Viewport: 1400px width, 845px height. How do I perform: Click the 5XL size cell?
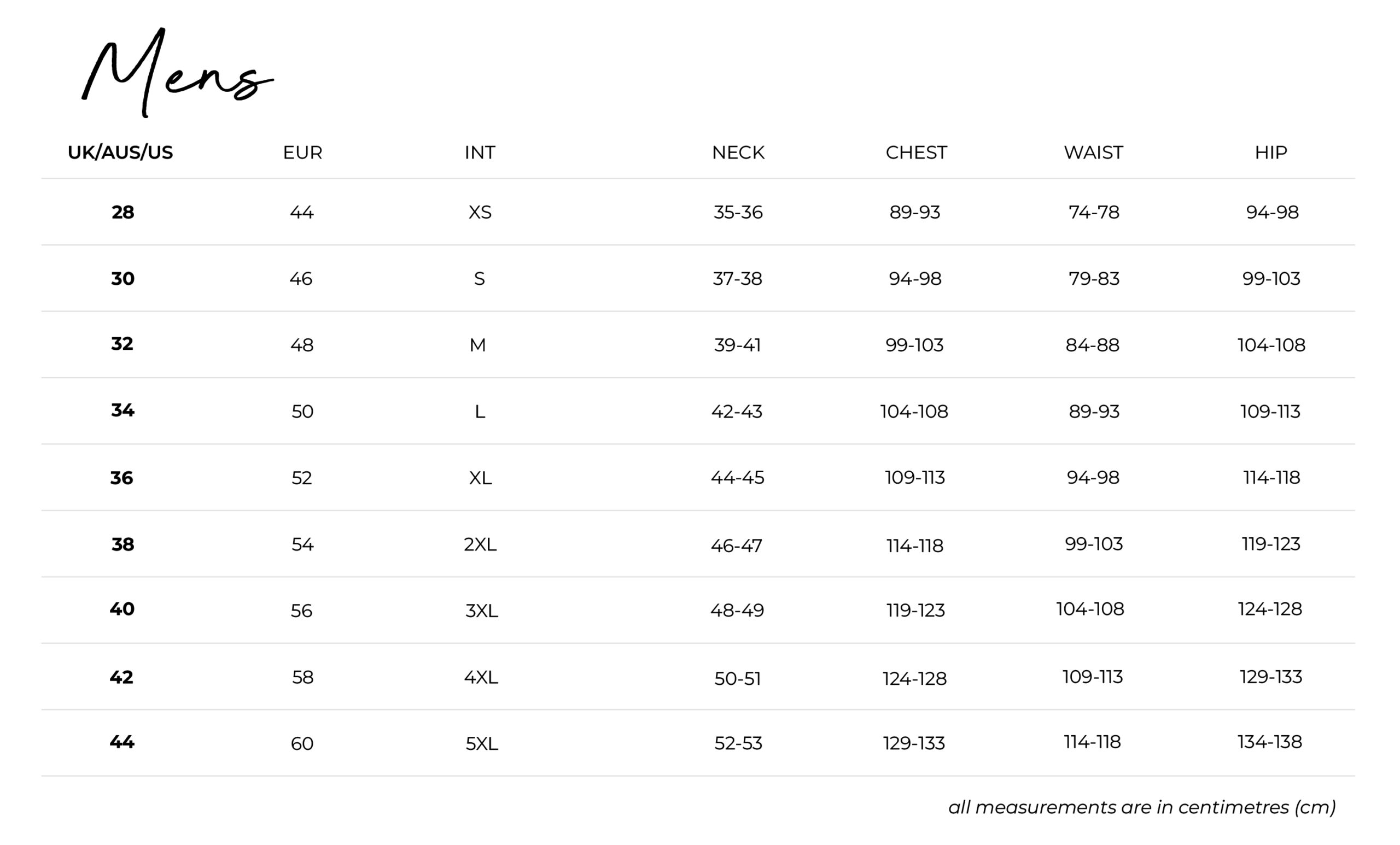pos(481,743)
